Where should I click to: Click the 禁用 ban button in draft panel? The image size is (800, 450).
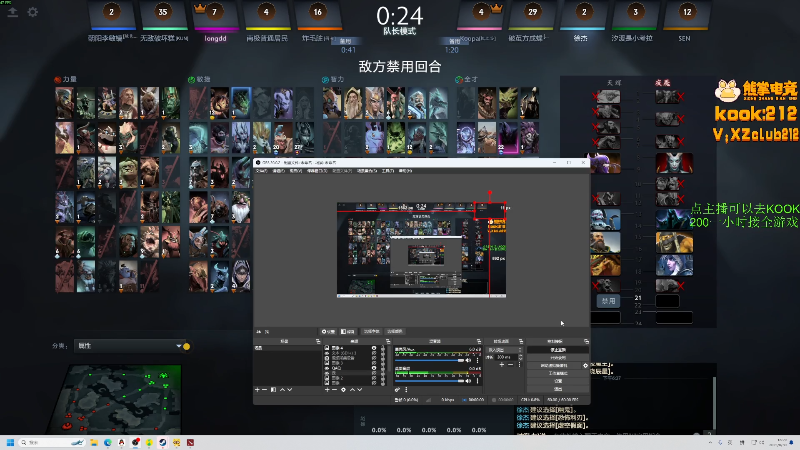(x=608, y=301)
